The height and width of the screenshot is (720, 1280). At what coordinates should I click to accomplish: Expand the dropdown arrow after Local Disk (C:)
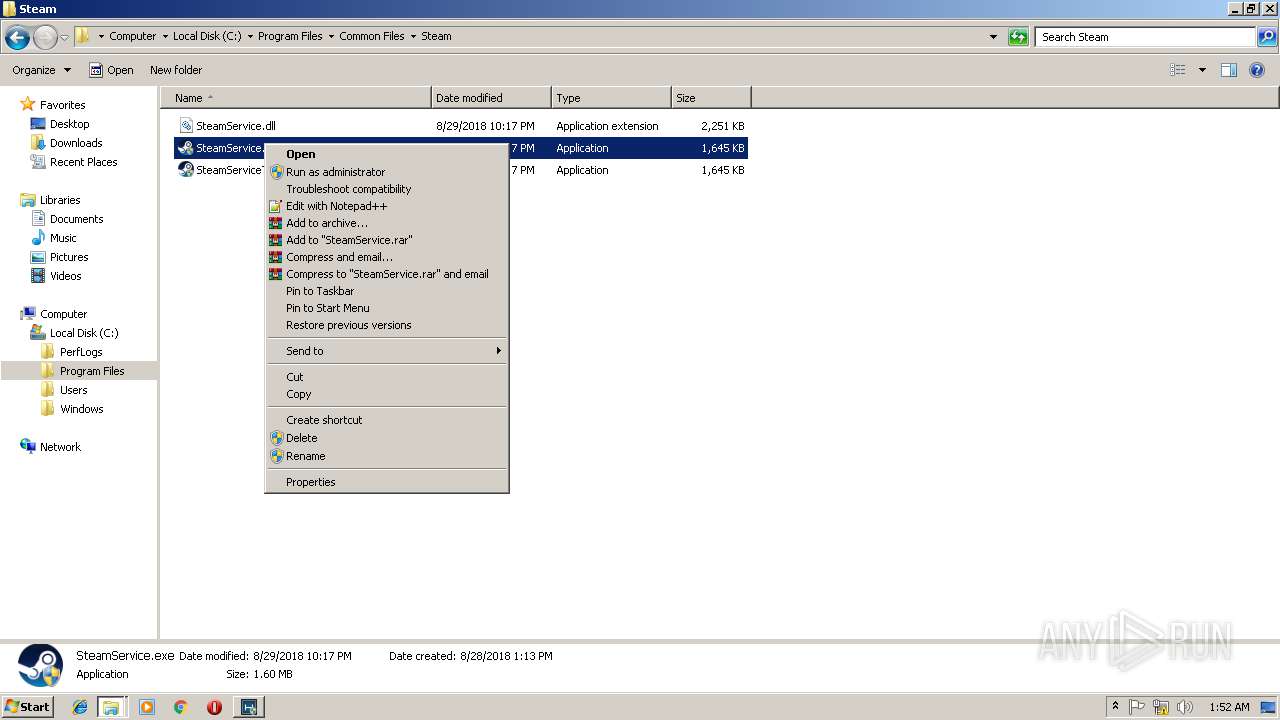click(249, 36)
